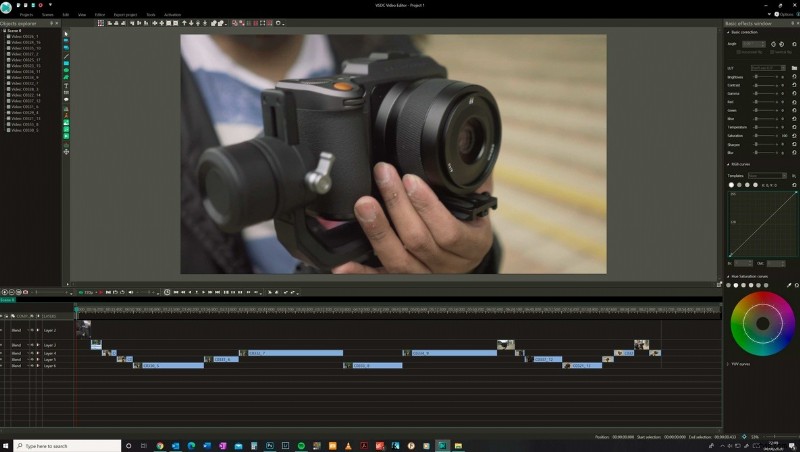Select the Tooltip speech bubble tool
The image size is (800, 452).
tap(66, 100)
